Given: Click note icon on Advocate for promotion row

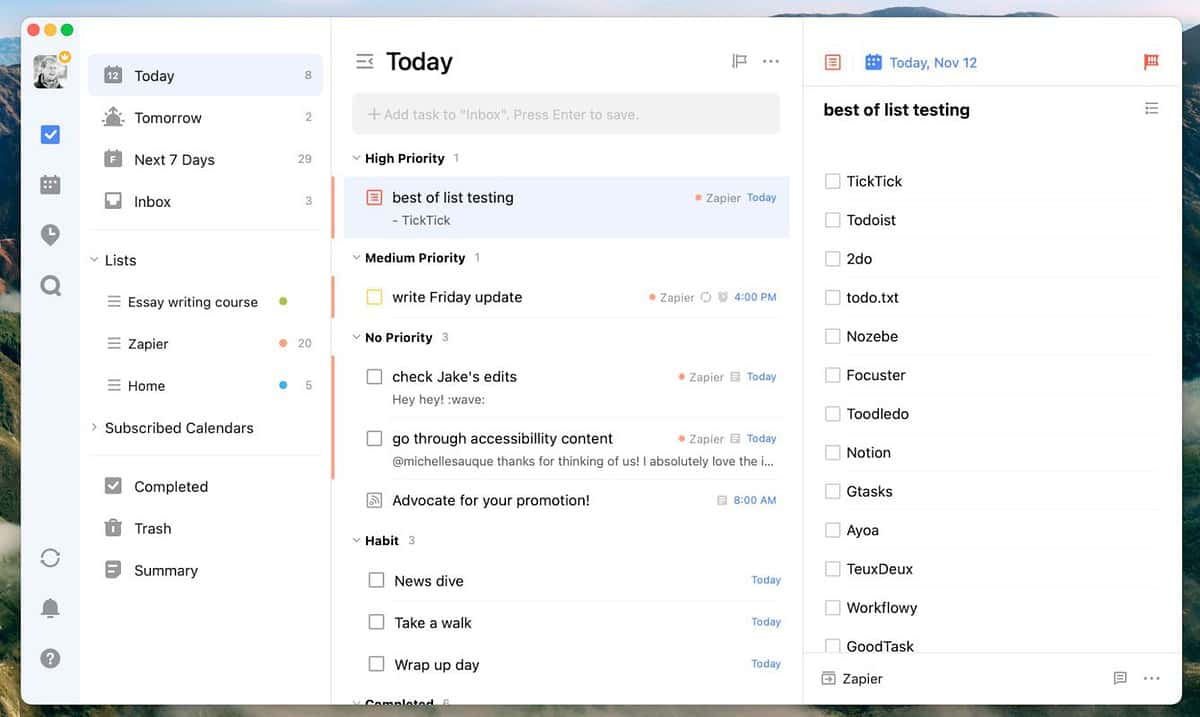Looking at the screenshot, I should click(722, 500).
